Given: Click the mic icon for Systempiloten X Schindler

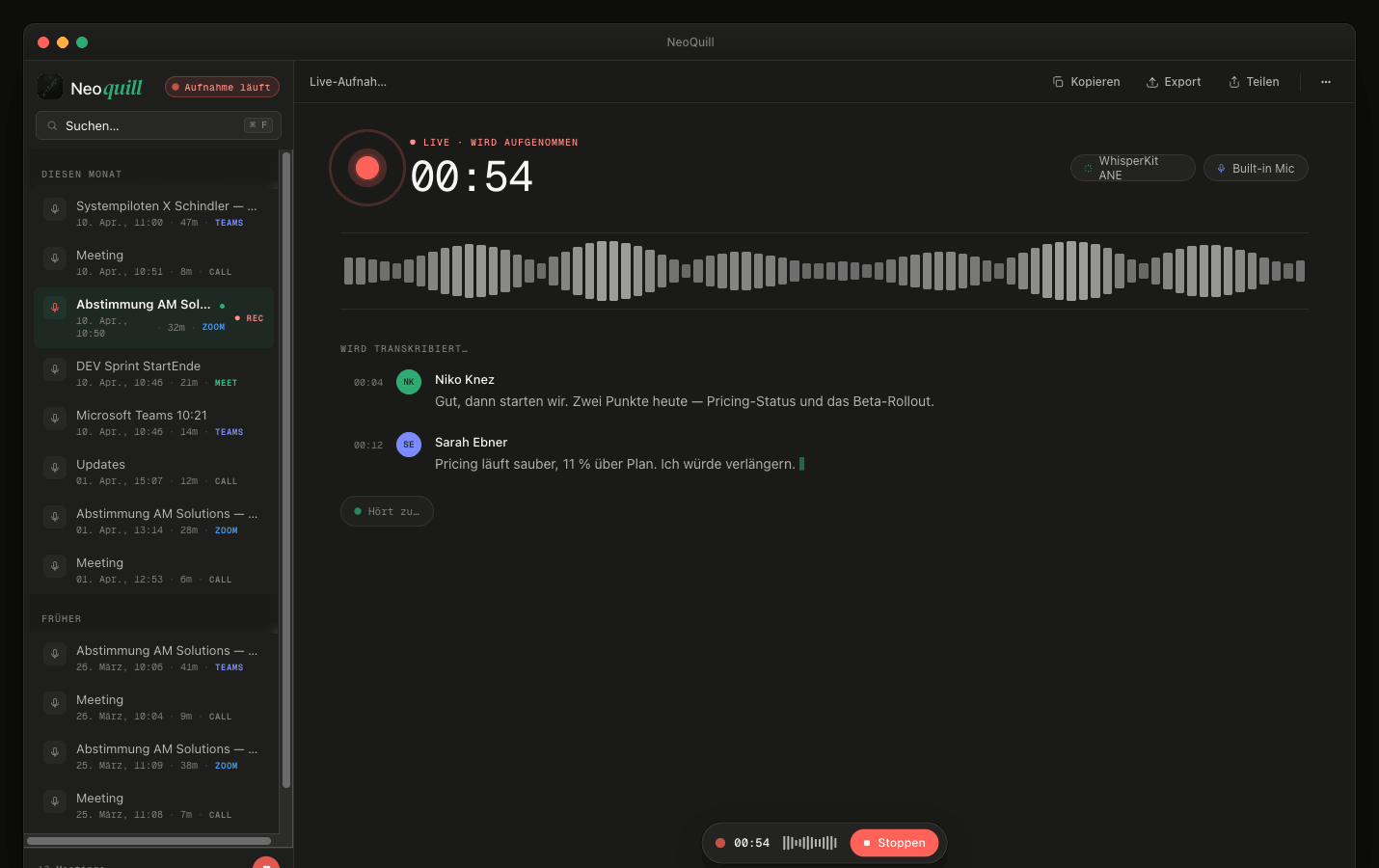Looking at the screenshot, I should pyautogui.click(x=55, y=208).
